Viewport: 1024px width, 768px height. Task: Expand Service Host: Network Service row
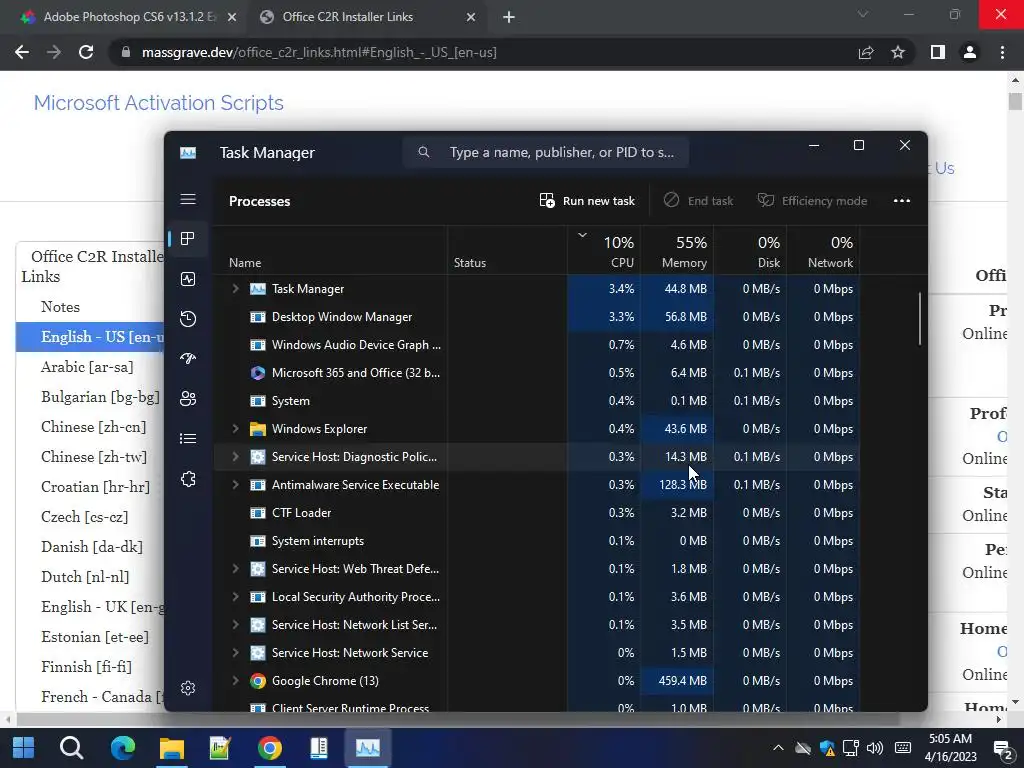(235, 653)
